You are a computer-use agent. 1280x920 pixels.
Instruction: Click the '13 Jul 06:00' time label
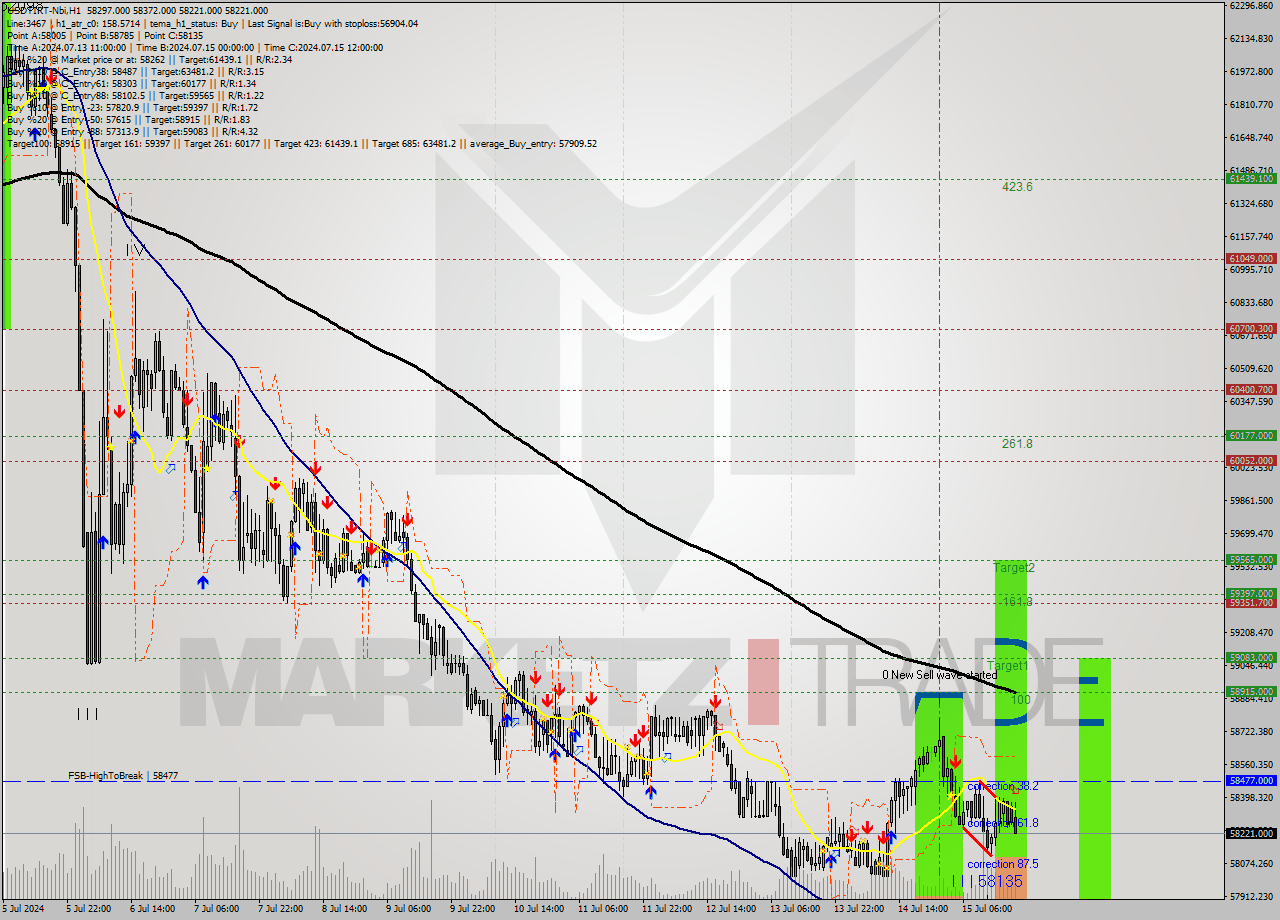click(795, 909)
